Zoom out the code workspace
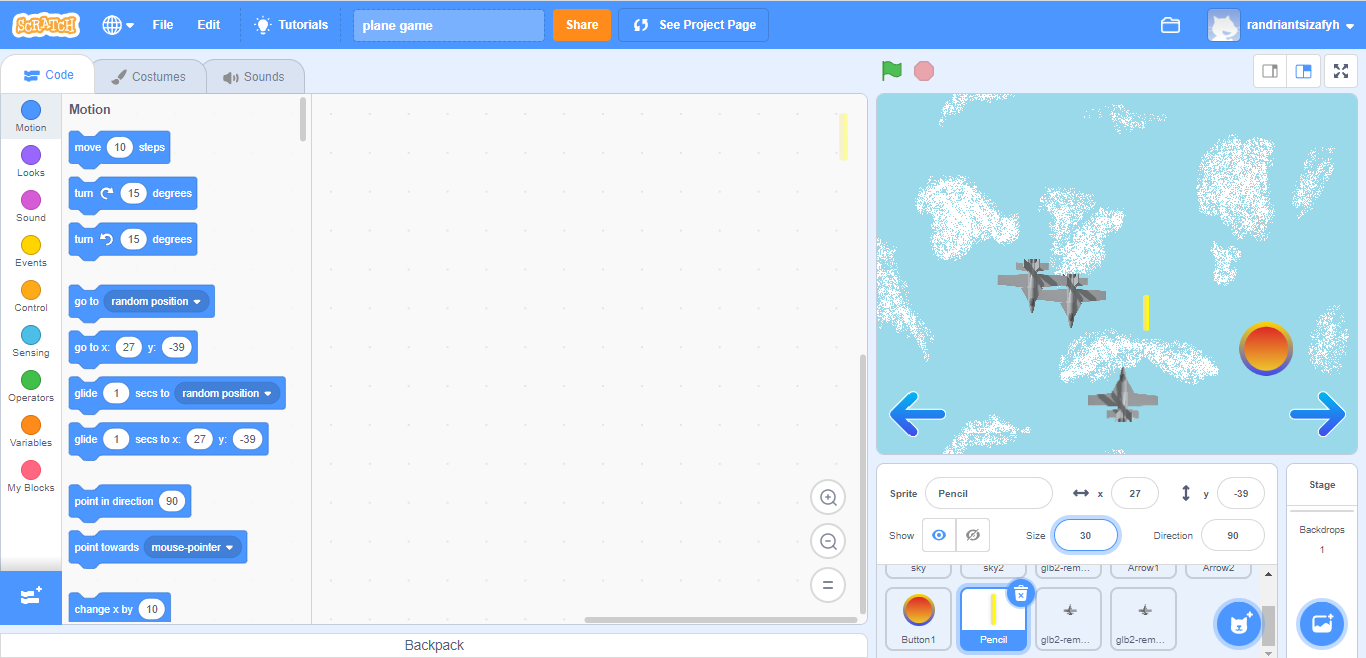 click(828, 541)
